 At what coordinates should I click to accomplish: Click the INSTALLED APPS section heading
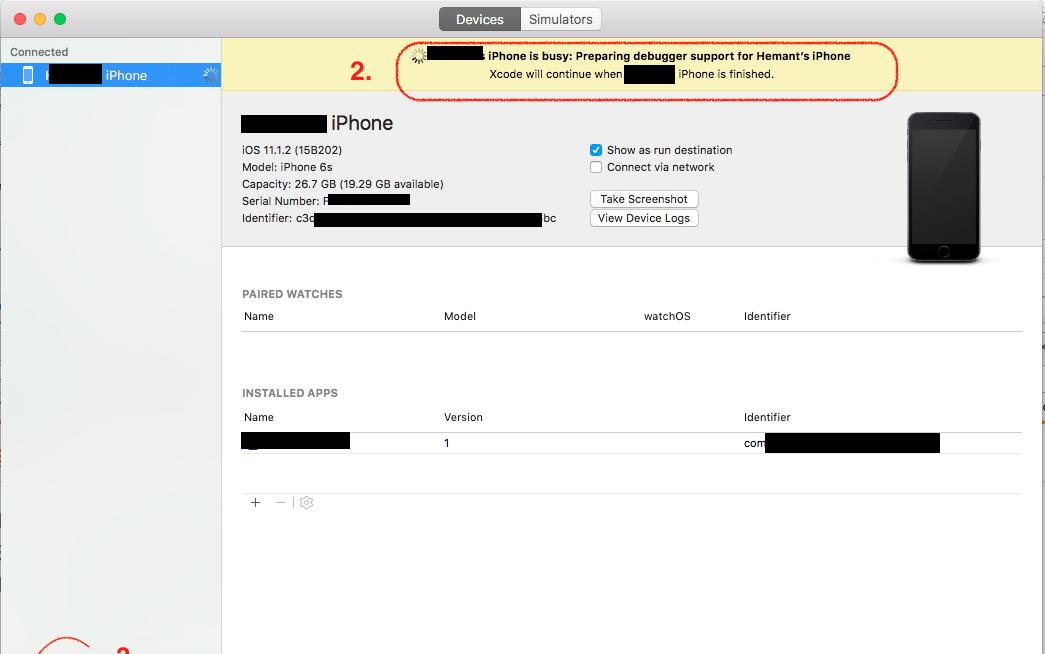pyautogui.click(x=290, y=393)
